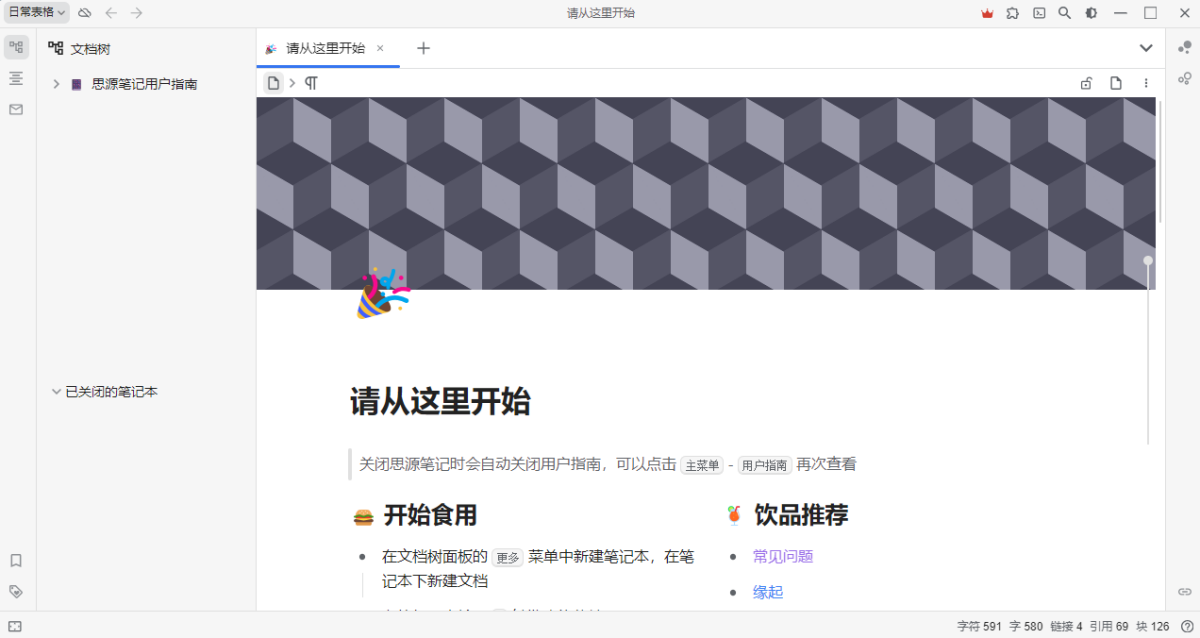
Task: Open the Tags panel icon
Action: point(16,591)
